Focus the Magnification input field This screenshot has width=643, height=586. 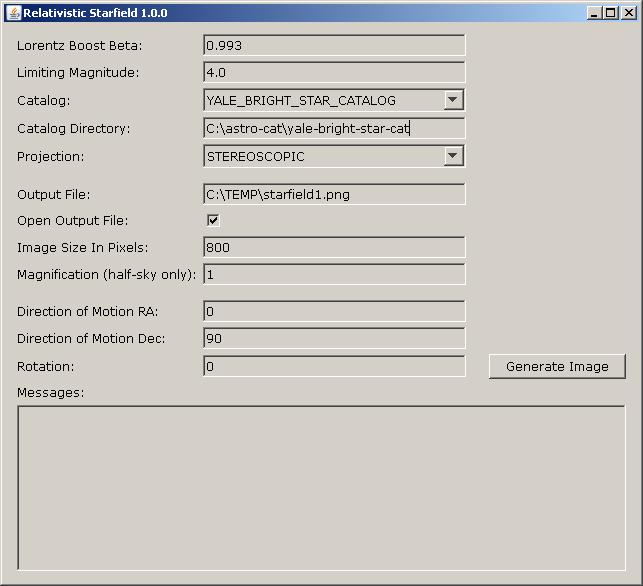coord(334,274)
